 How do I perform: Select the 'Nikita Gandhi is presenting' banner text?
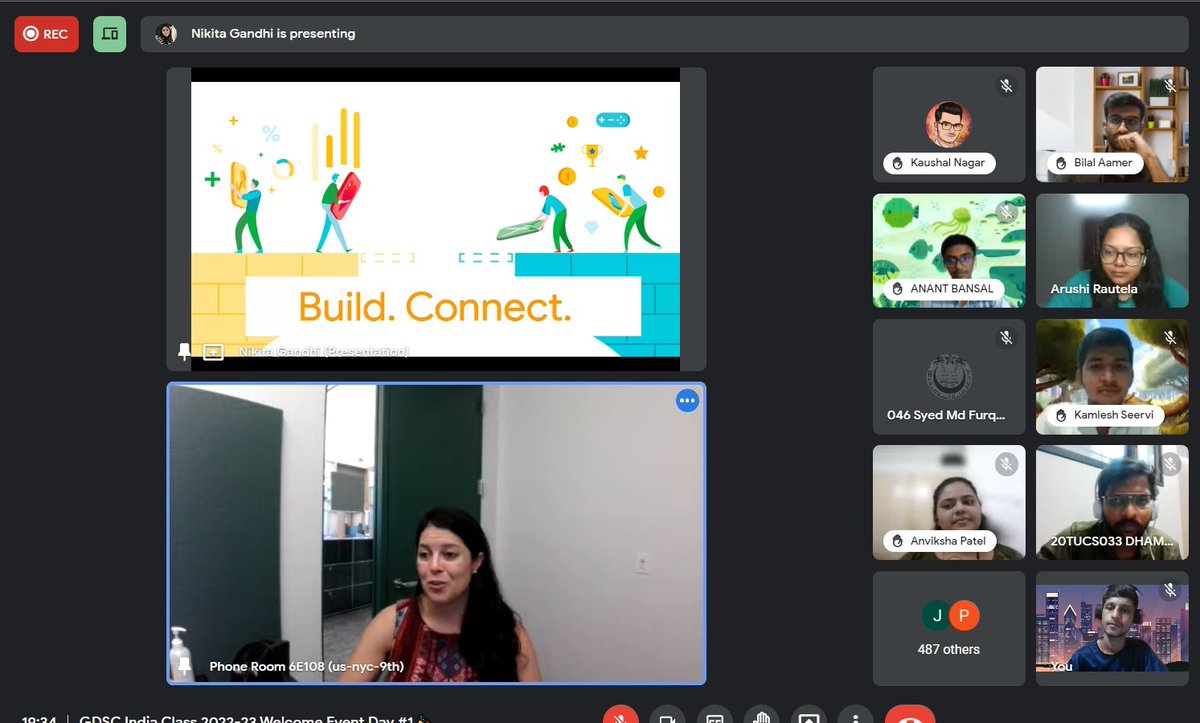click(273, 34)
